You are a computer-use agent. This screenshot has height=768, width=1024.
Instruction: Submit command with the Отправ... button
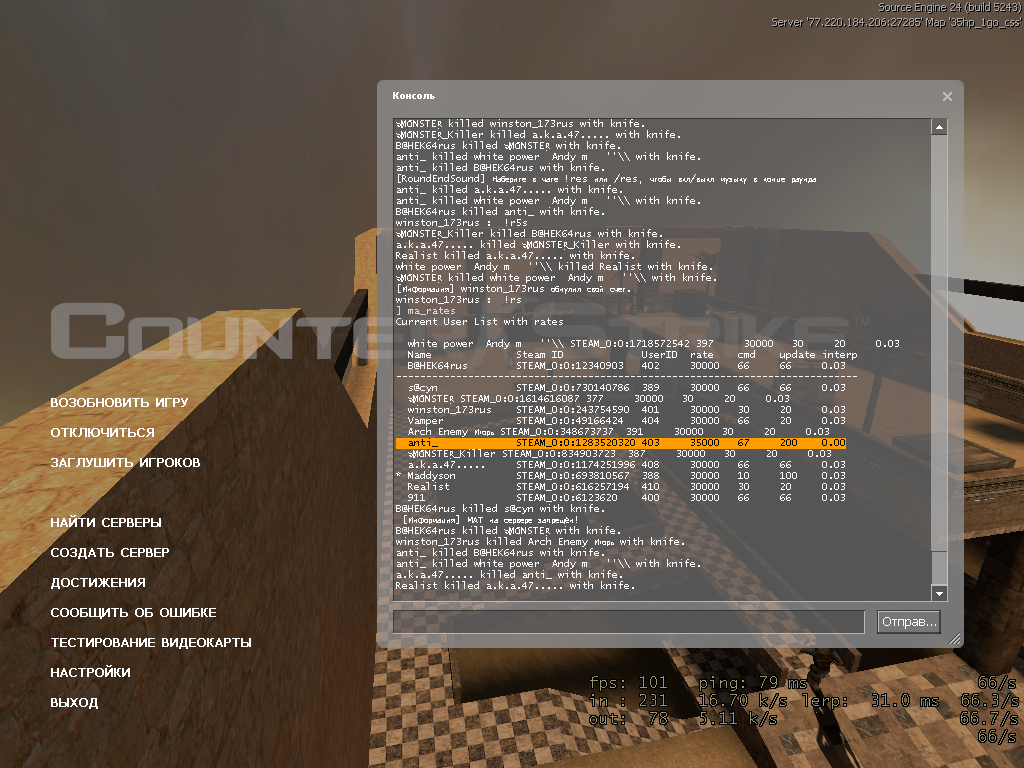pos(910,622)
